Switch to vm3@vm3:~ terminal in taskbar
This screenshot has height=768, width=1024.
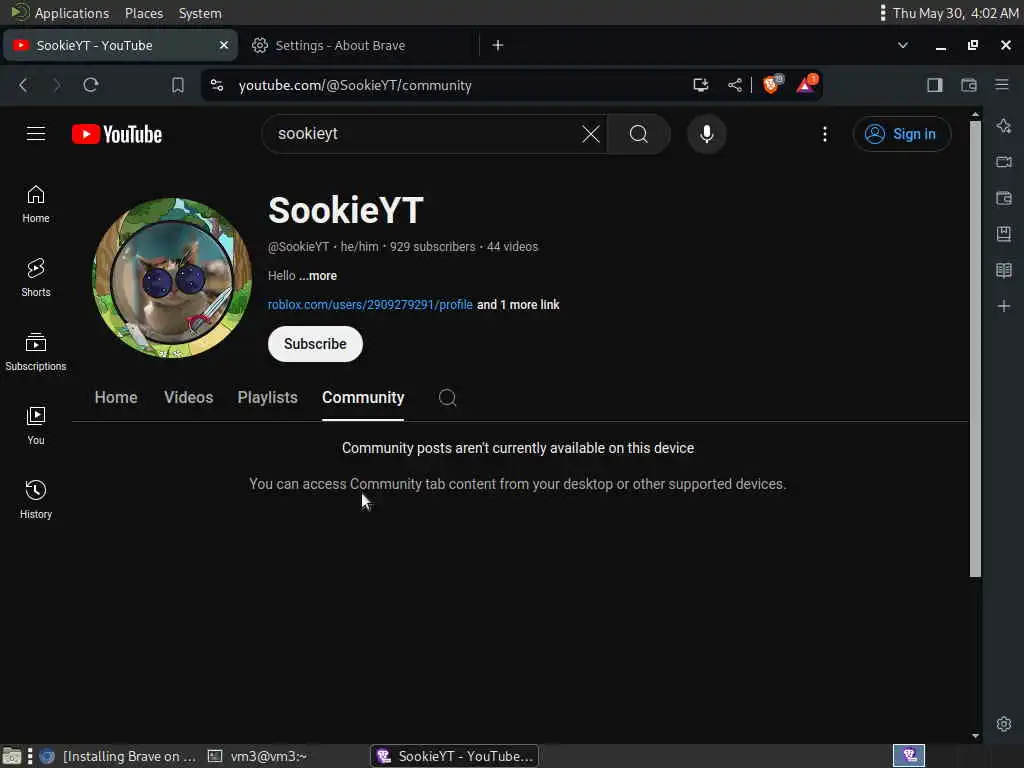pyautogui.click(x=257, y=756)
